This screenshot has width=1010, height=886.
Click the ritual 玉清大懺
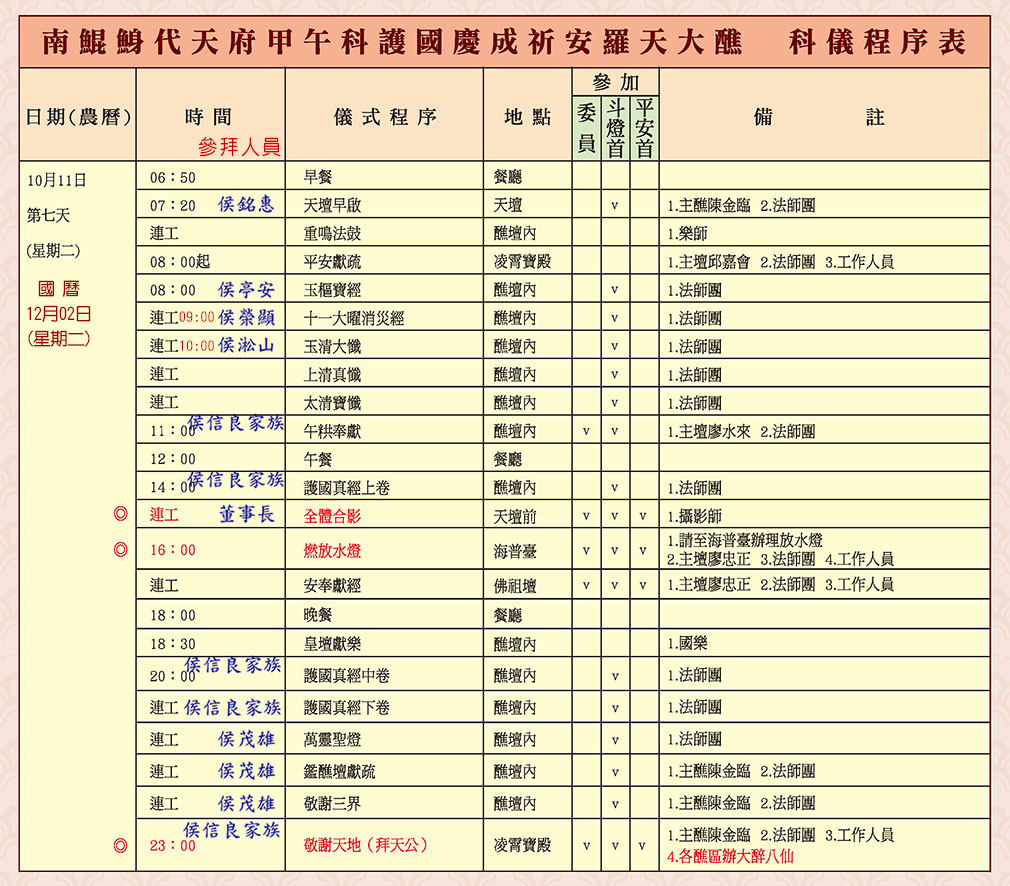click(x=332, y=347)
